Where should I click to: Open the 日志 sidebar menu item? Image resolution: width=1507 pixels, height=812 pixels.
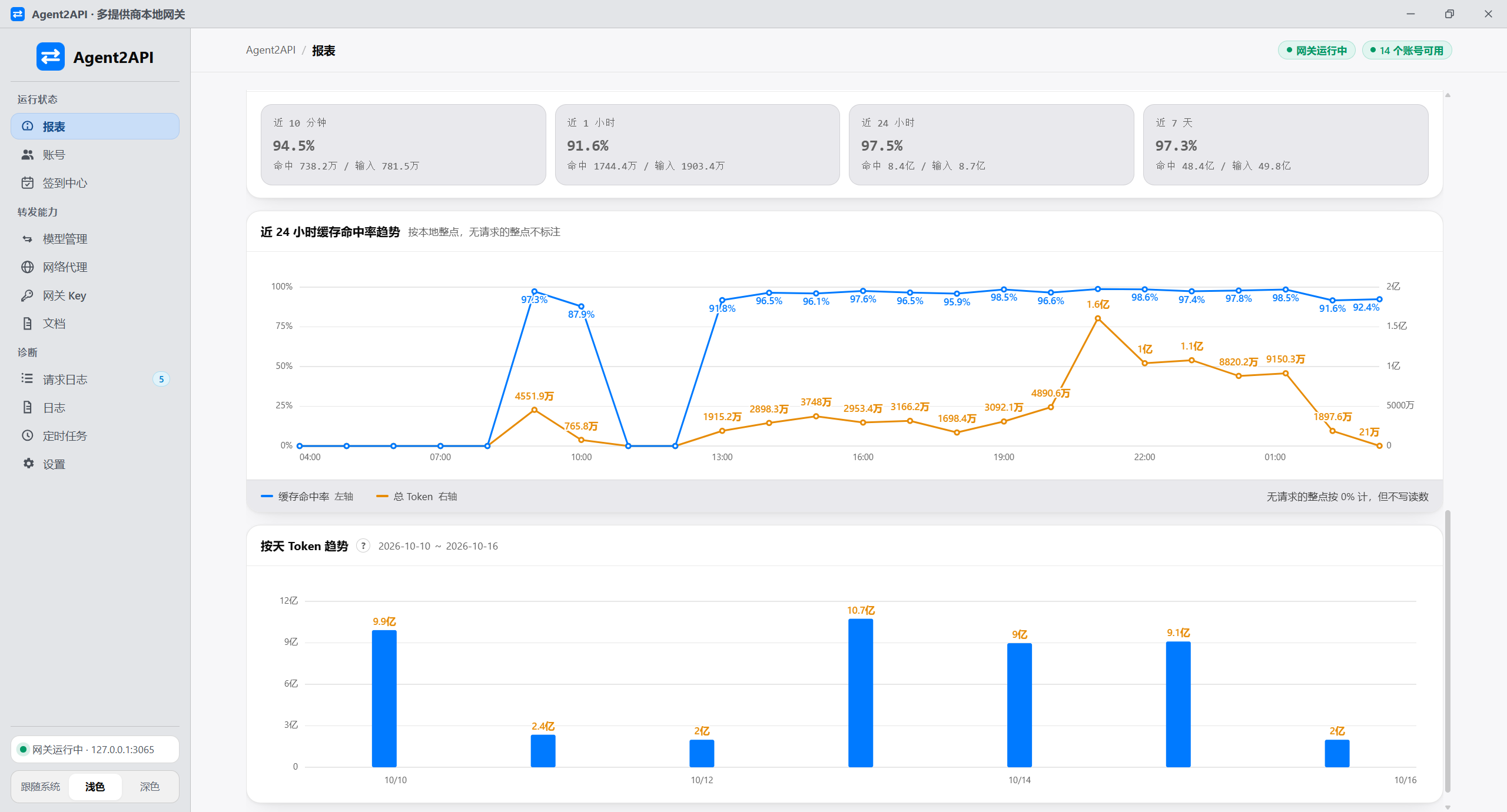(x=95, y=407)
